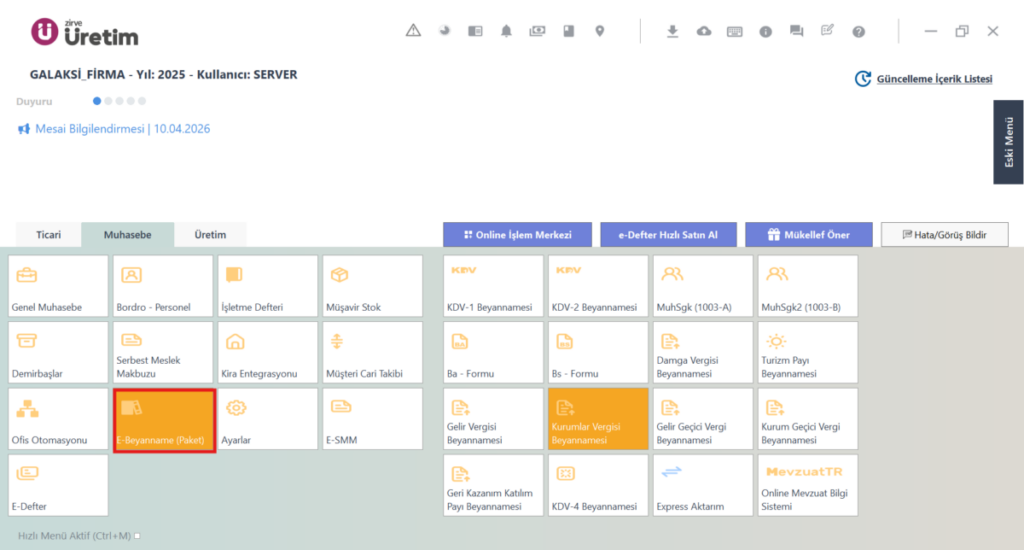This screenshot has height=550, width=1024.
Task: Open Mesai Bilgilendirmesi announcement link
Action: click(122, 129)
